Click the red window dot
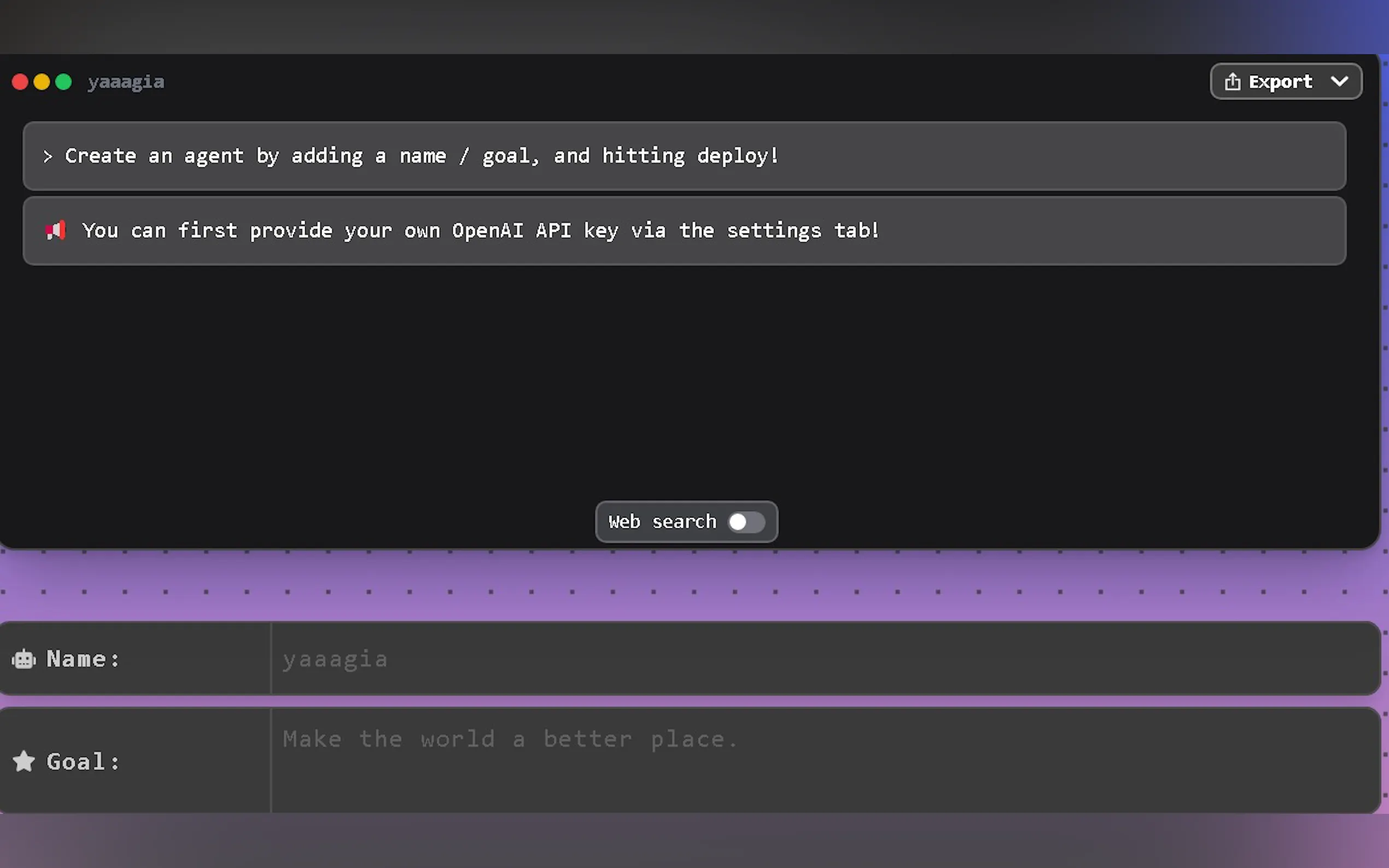This screenshot has width=1389, height=868. pyautogui.click(x=20, y=82)
